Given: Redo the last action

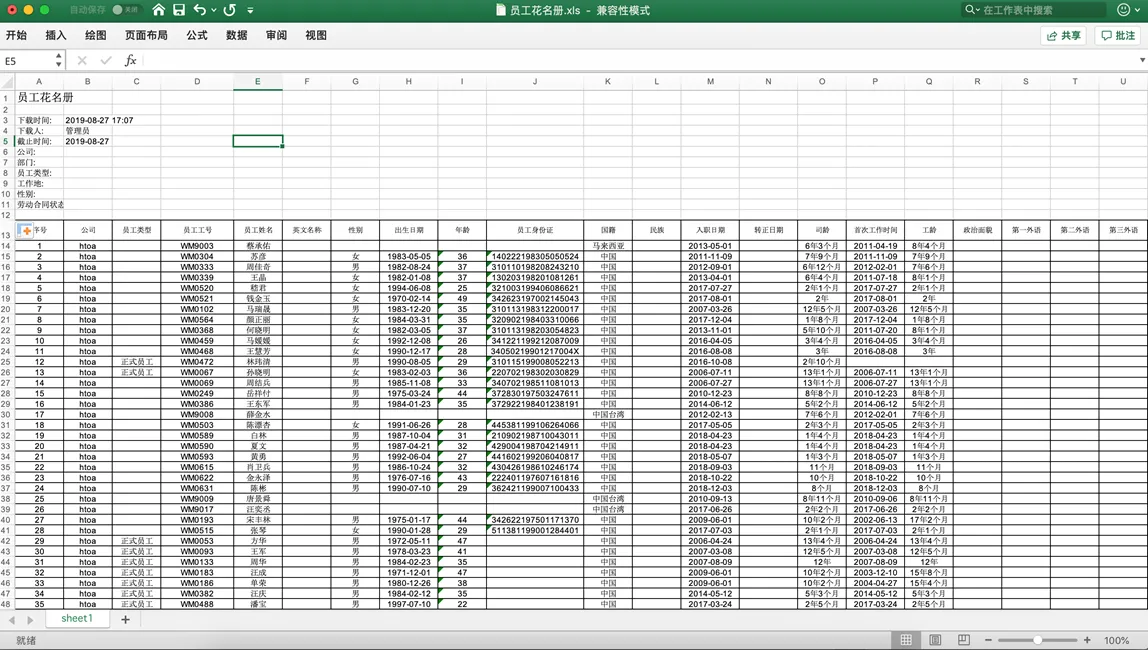Looking at the screenshot, I should tap(230, 10).
